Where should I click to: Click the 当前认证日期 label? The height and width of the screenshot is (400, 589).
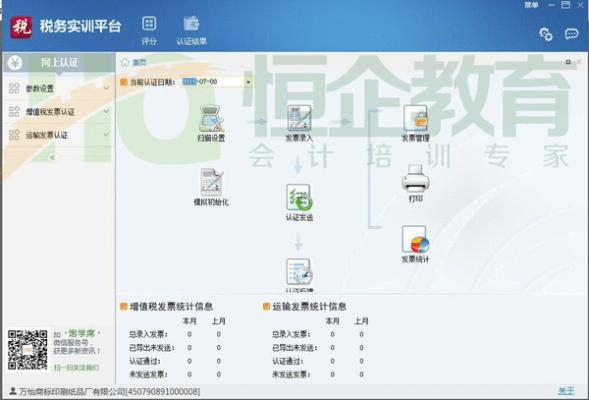pyautogui.click(x=153, y=82)
